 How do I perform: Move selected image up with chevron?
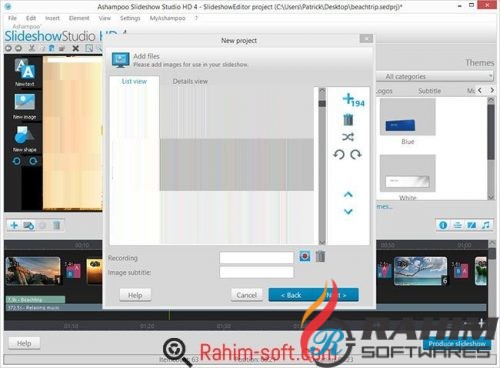(348, 194)
